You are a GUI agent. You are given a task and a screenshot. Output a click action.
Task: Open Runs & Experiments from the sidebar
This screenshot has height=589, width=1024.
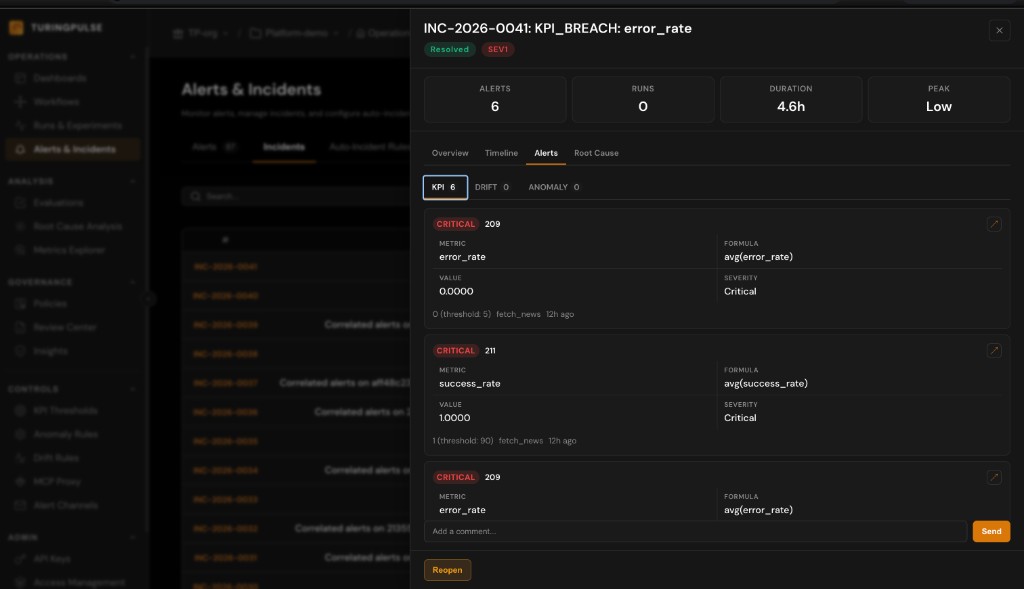click(x=20, y=125)
